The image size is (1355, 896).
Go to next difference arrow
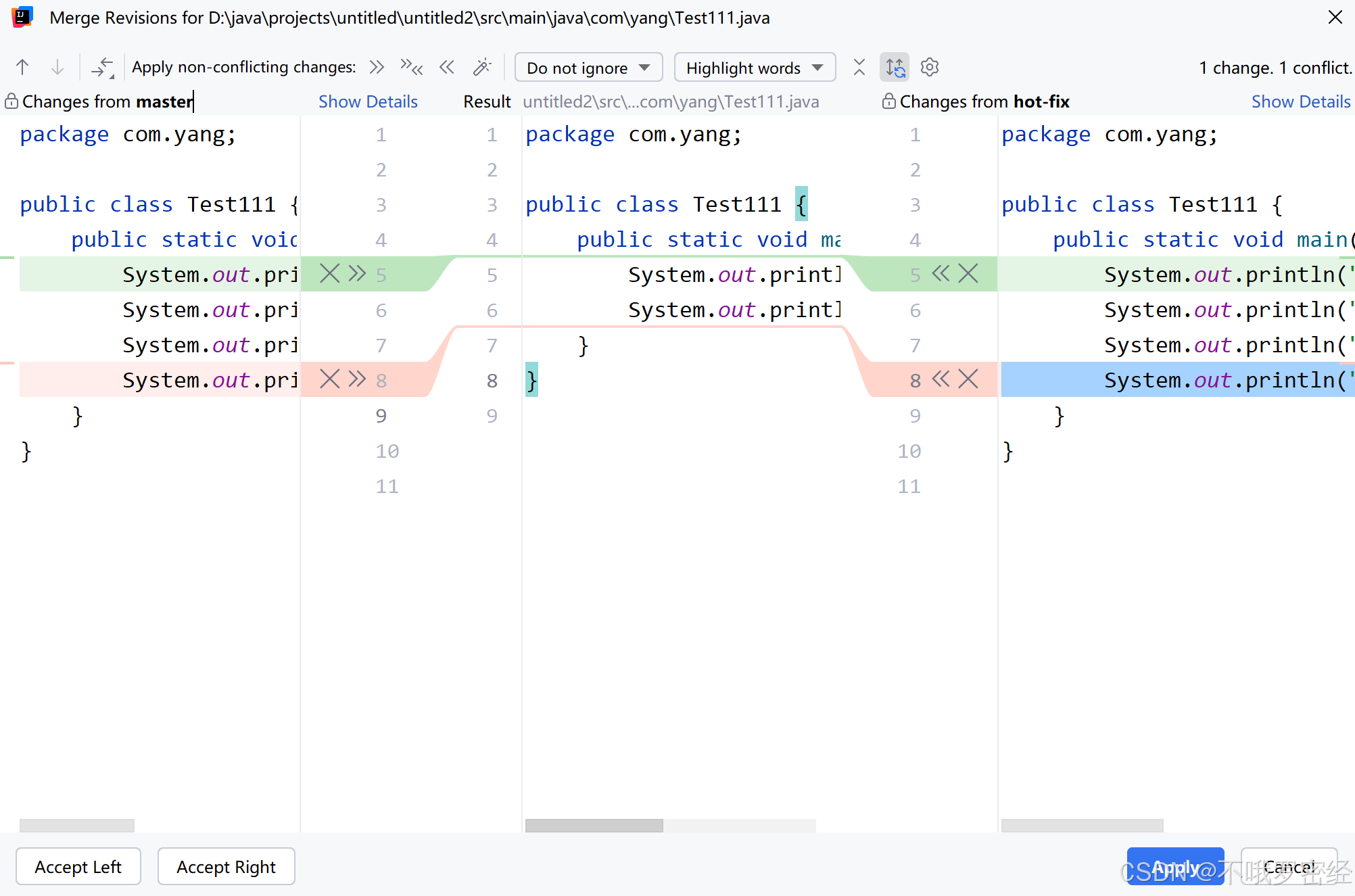point(57,67)
